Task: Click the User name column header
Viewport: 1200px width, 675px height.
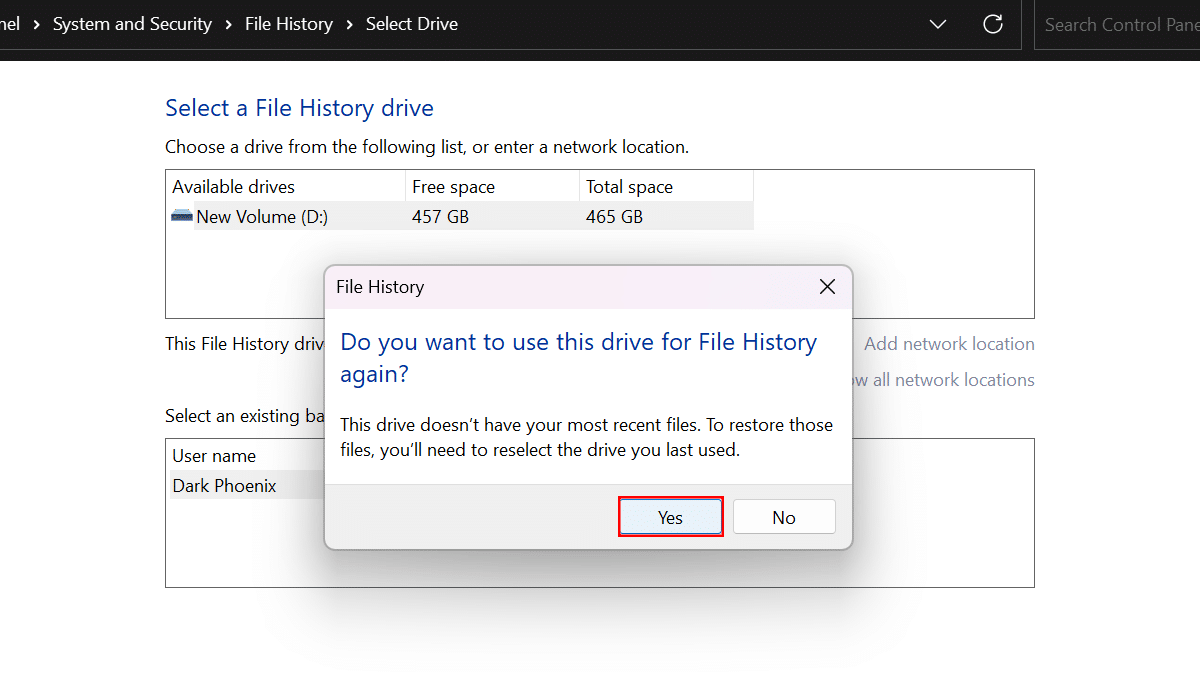Action: (x=214, y=456)
